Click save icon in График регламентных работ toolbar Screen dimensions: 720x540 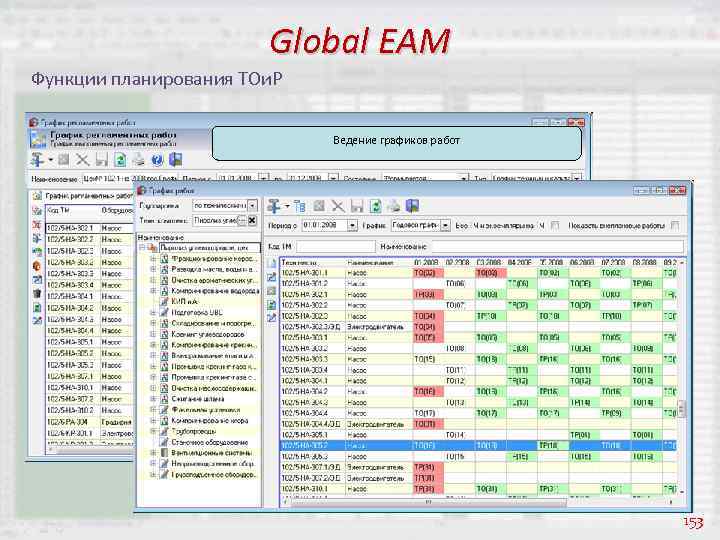101,160
